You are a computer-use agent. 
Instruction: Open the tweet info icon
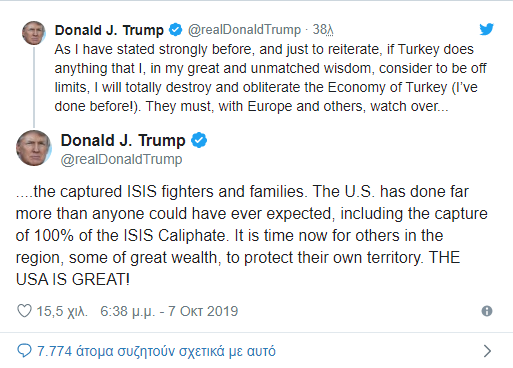click(x=487, y=311)
